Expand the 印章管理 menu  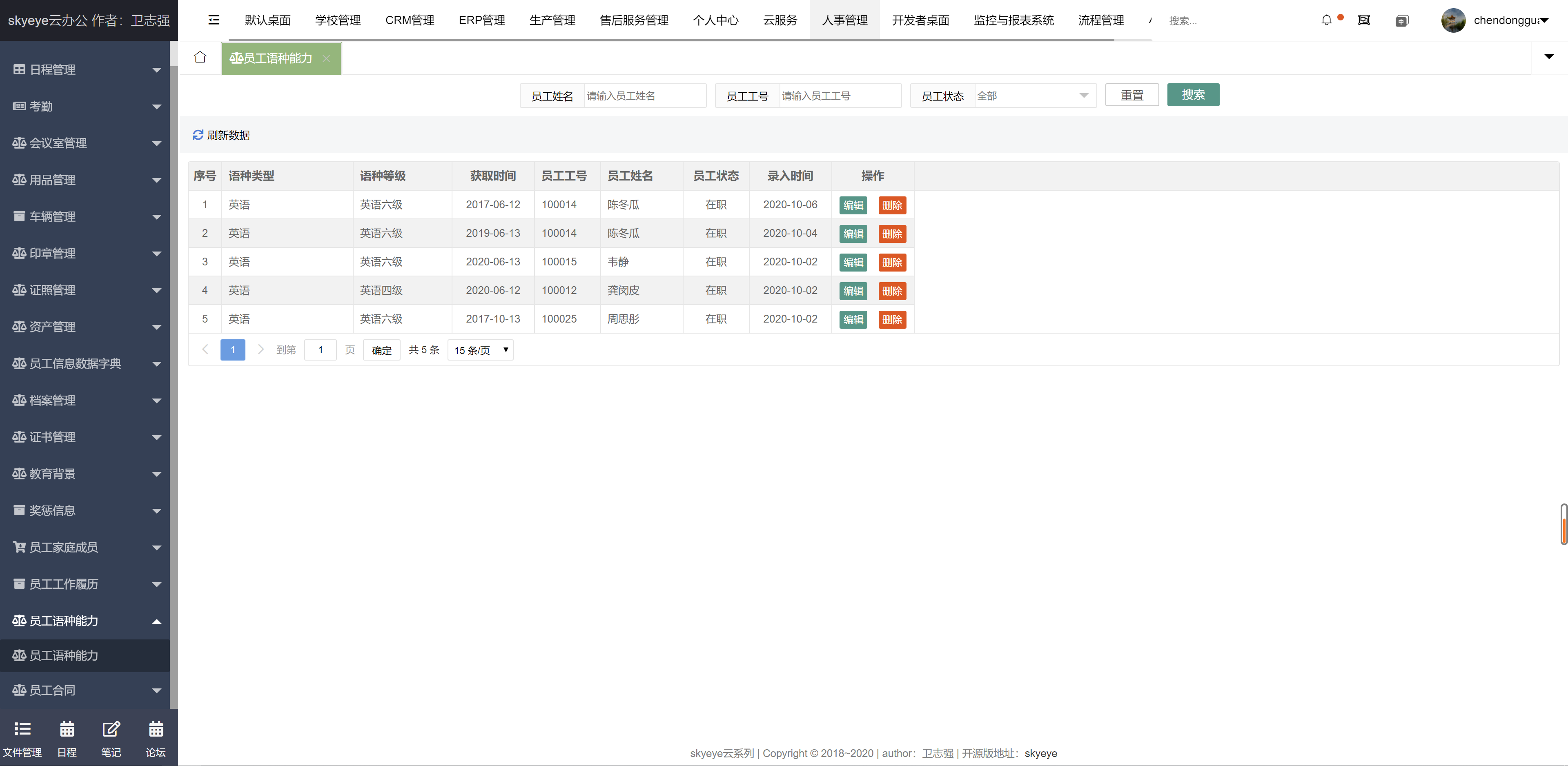point(85,253)
